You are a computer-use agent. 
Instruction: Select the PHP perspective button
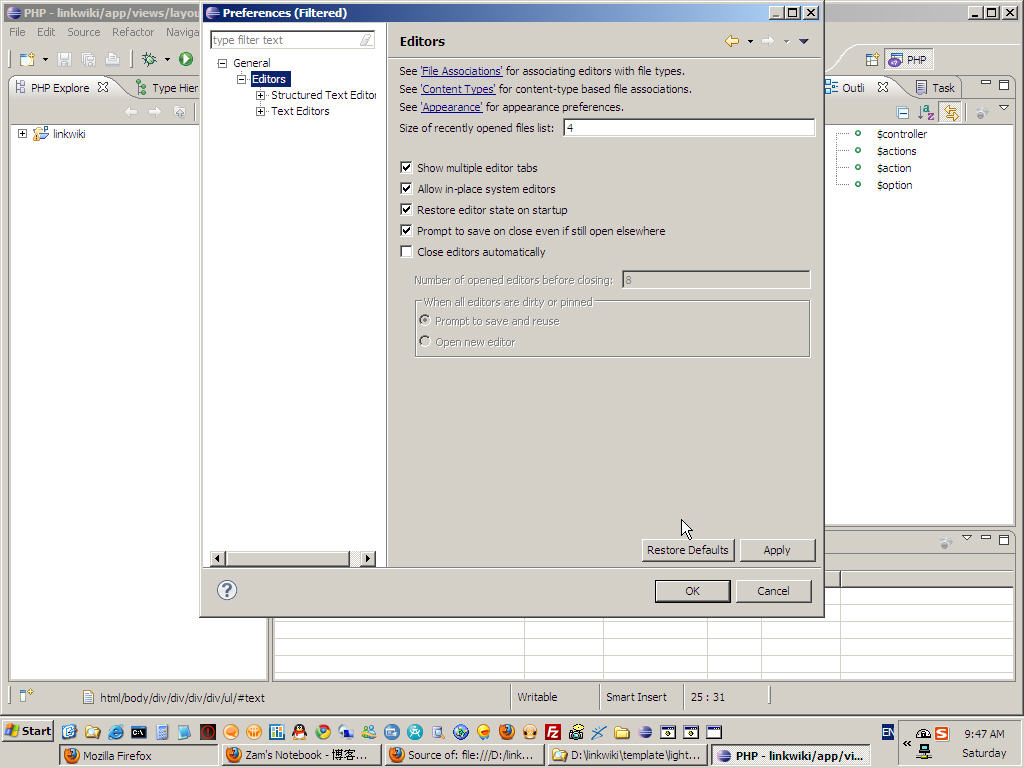pos(908,59)
